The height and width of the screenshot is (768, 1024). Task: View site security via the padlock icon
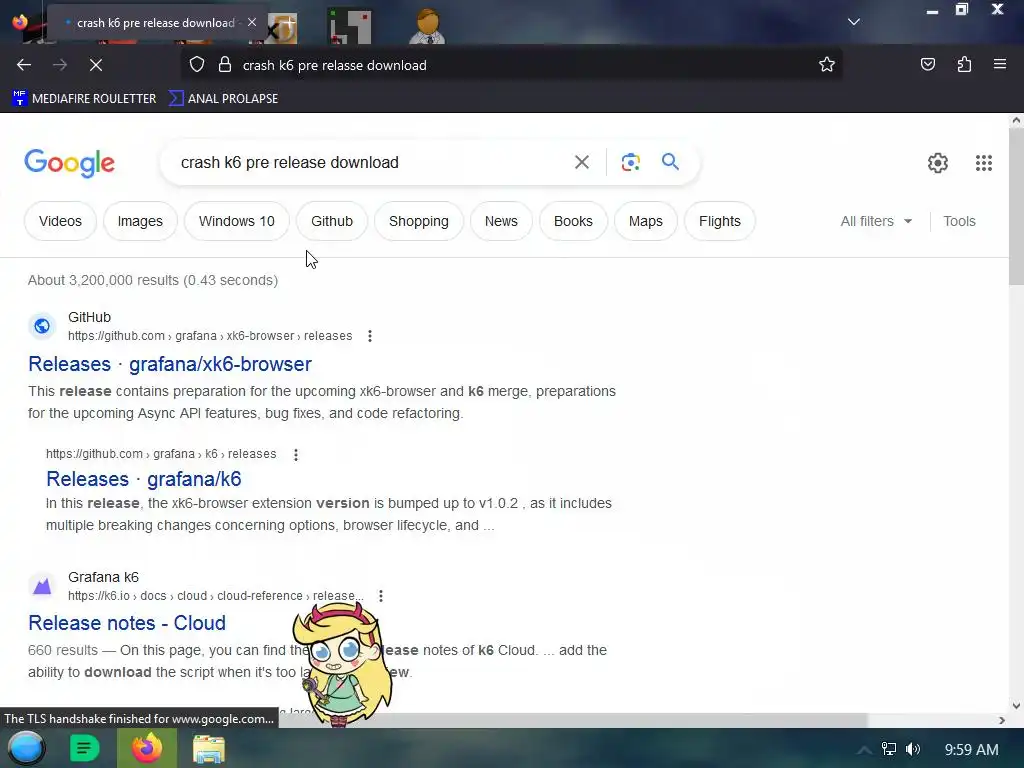pyautogui.click(x=225, y=65)
